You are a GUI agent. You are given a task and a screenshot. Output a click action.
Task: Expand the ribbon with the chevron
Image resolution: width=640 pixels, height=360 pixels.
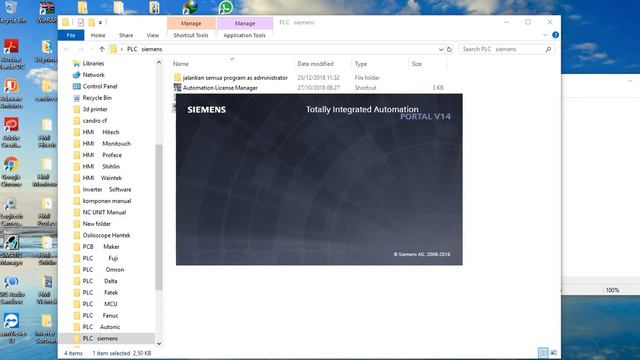pos(545,35)
